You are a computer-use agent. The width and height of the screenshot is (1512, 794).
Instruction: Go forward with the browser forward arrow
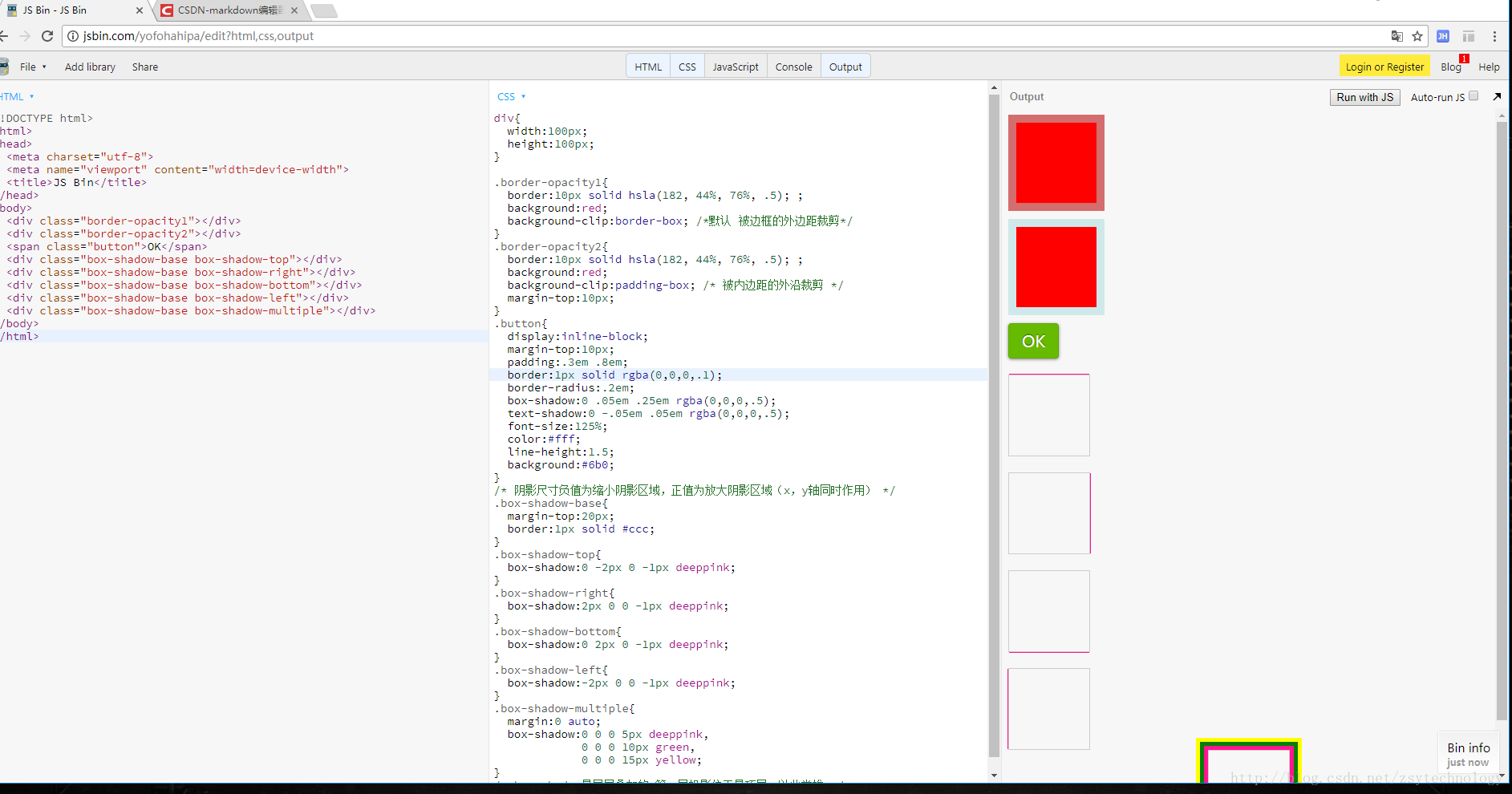[25, 36]
